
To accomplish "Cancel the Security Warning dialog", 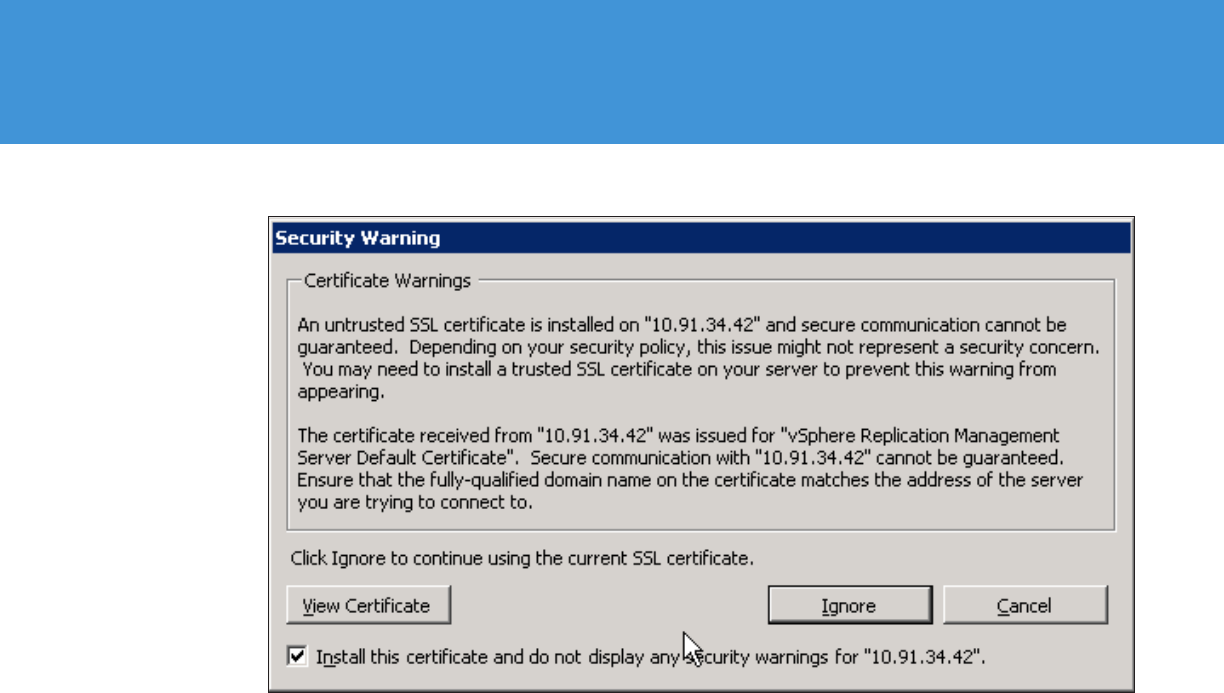I will click(x=1024, y=606).
